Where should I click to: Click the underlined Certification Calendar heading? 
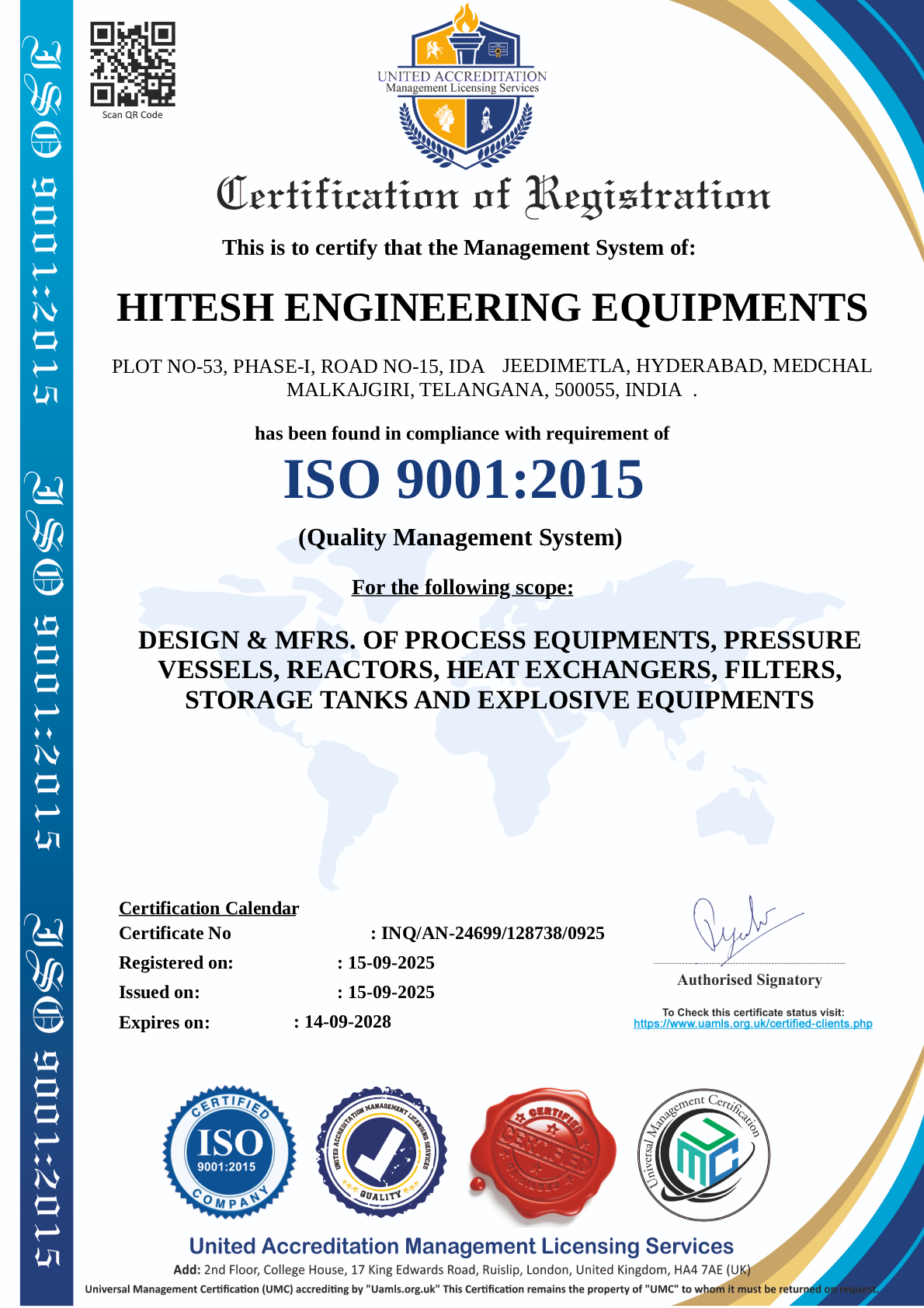208,908
